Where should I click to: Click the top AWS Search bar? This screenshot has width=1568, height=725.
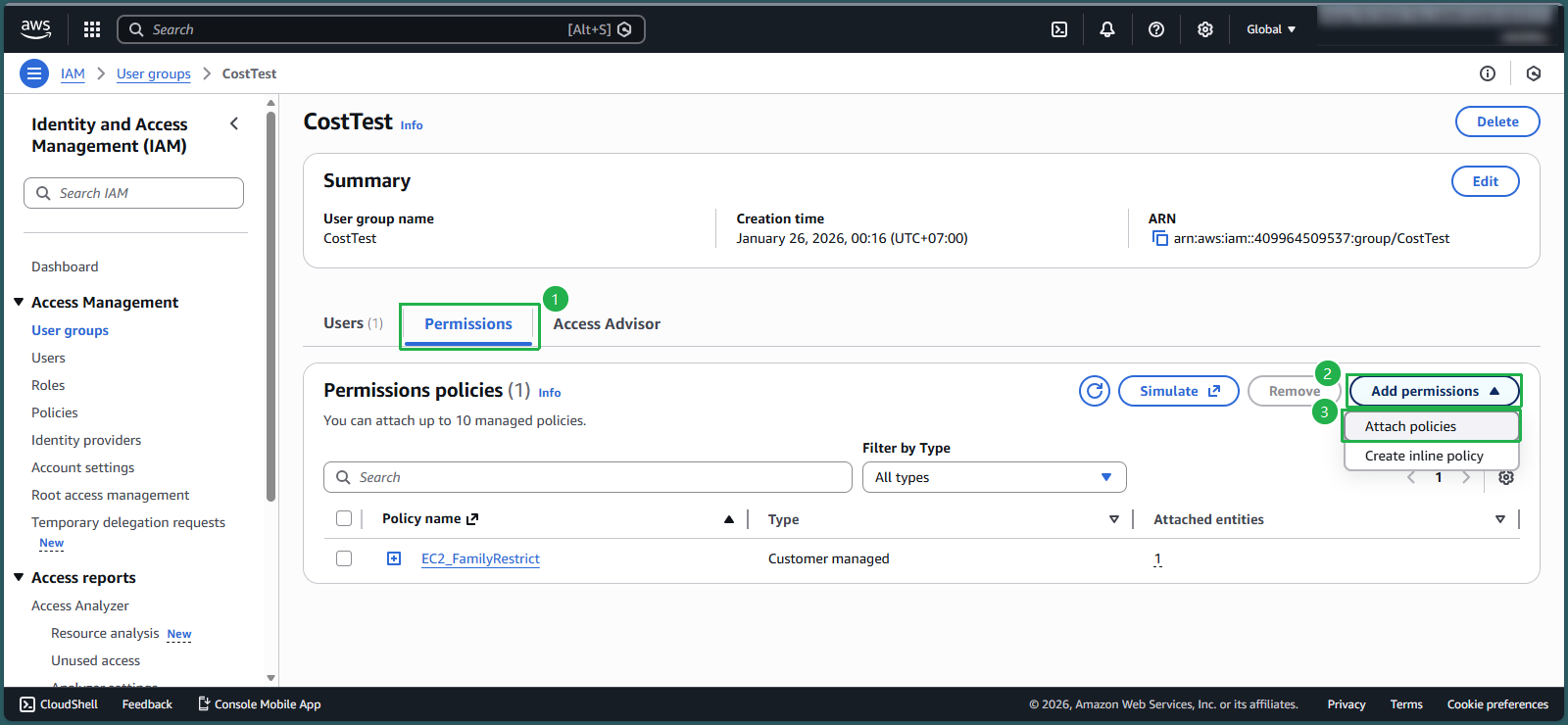pyautogui.click(x=381, y=29)
